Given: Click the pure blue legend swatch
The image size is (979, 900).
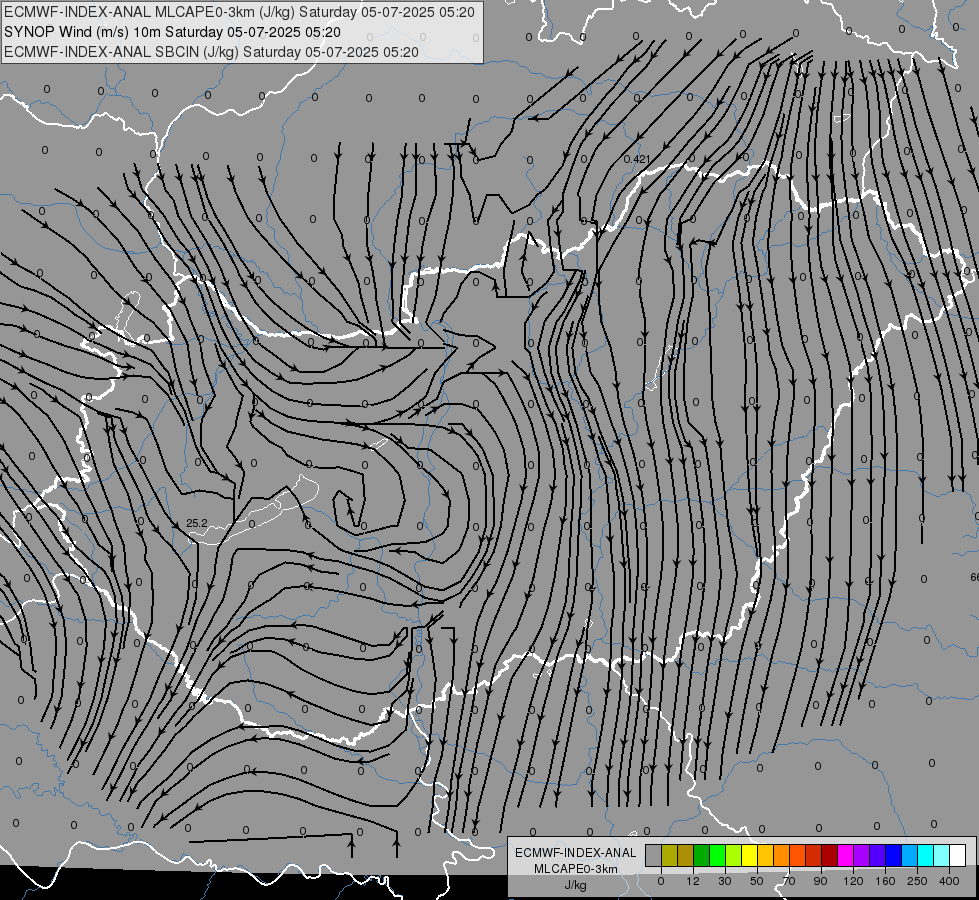Looking at the screenshot, I should coord(893,855).
